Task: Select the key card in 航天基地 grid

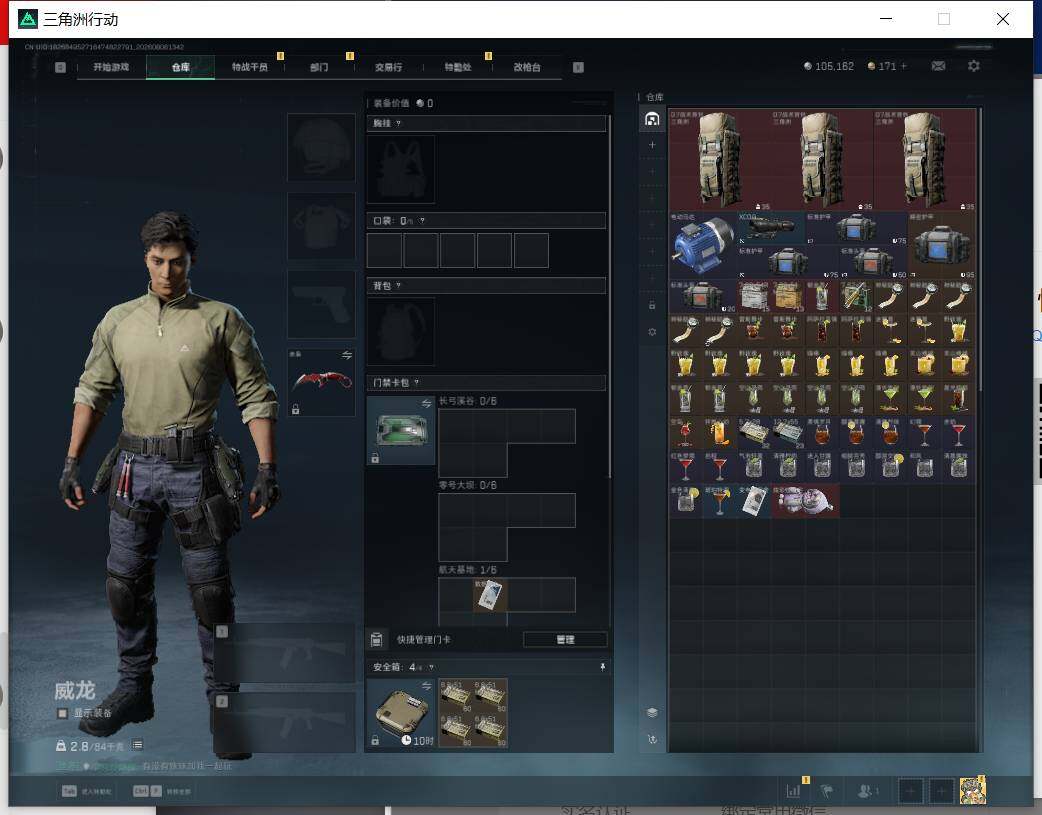Action: coord(490,595)
